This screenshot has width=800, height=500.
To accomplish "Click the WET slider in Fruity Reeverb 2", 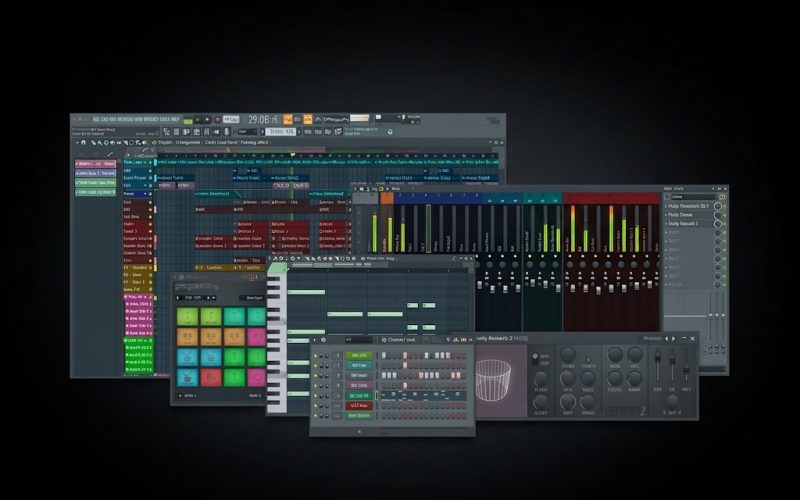I will coord(686,367).
